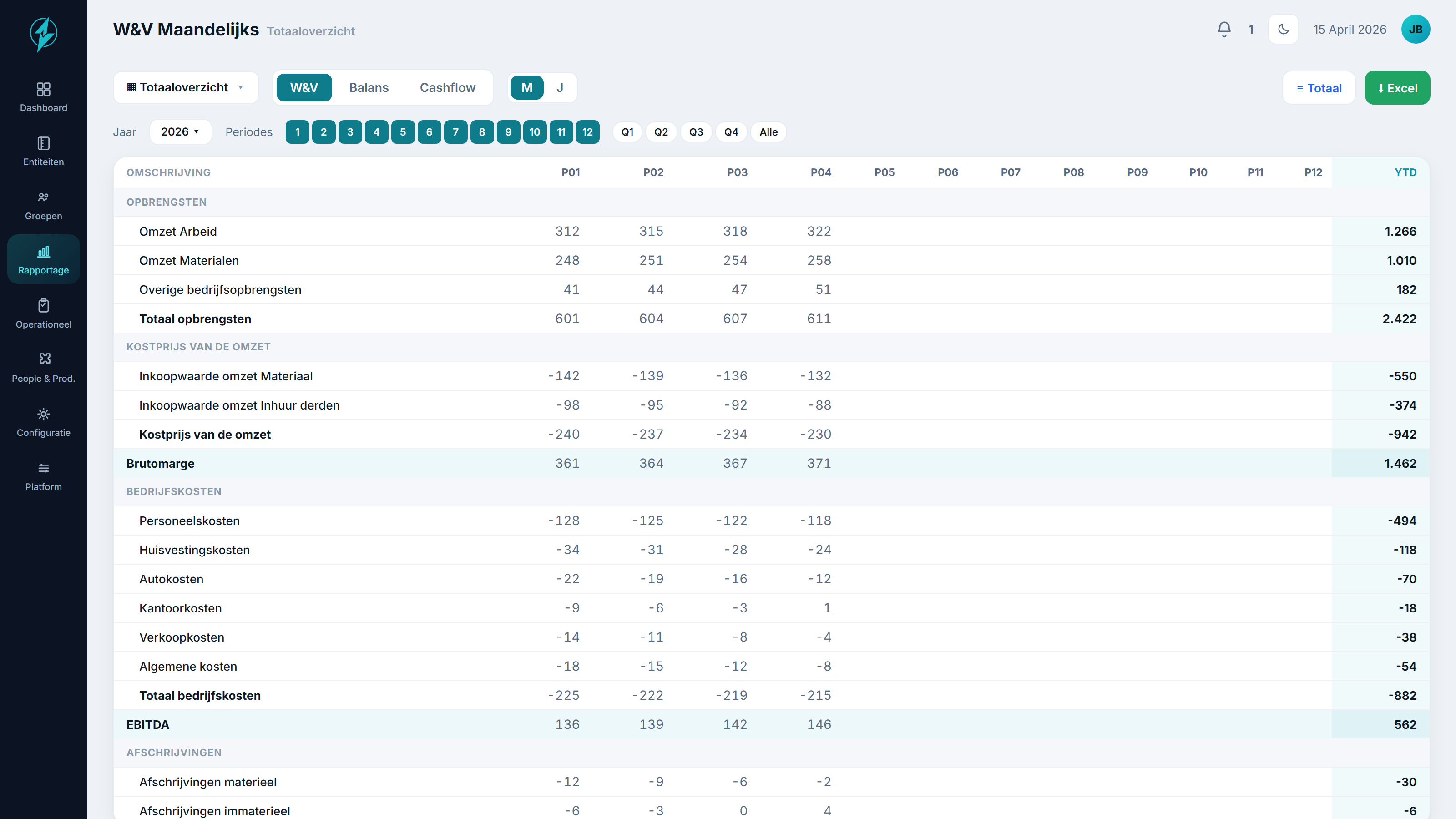The width and height of the screenshot is (1456, 819).
Task: Open the Jaar 2026 dropdown
Action: pos(180,131)
